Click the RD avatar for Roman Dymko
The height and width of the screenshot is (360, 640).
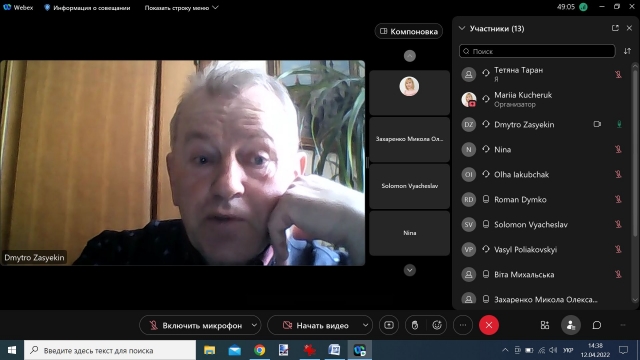pyautogui.click(x=469, y=200)
